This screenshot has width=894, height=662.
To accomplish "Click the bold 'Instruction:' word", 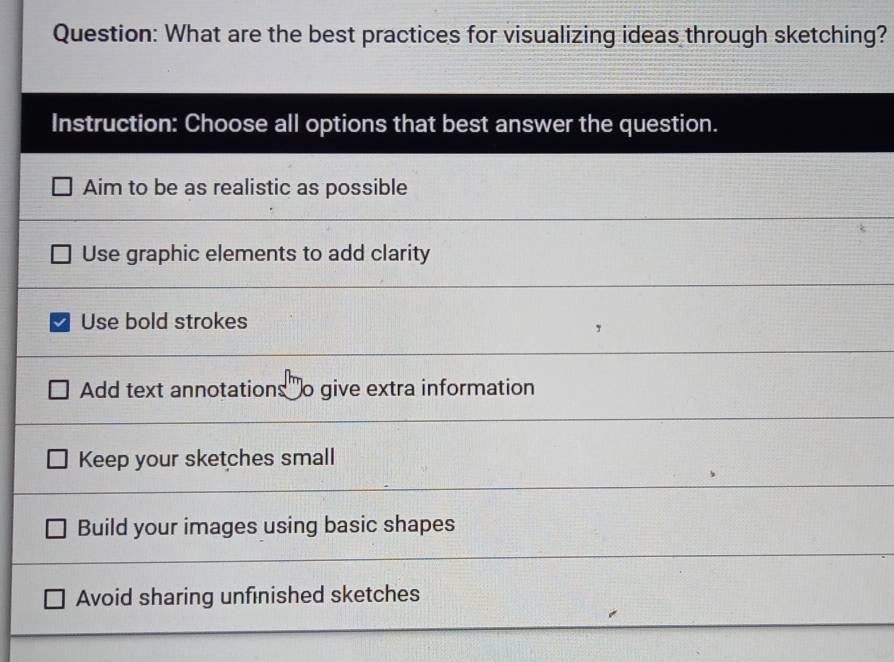I will tap(114, 125).
